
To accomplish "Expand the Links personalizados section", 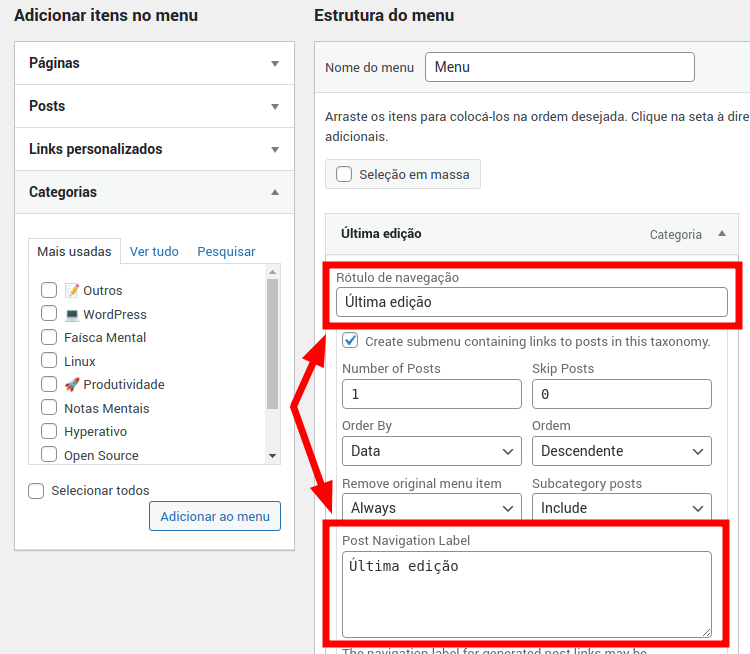I will (275, 149).
